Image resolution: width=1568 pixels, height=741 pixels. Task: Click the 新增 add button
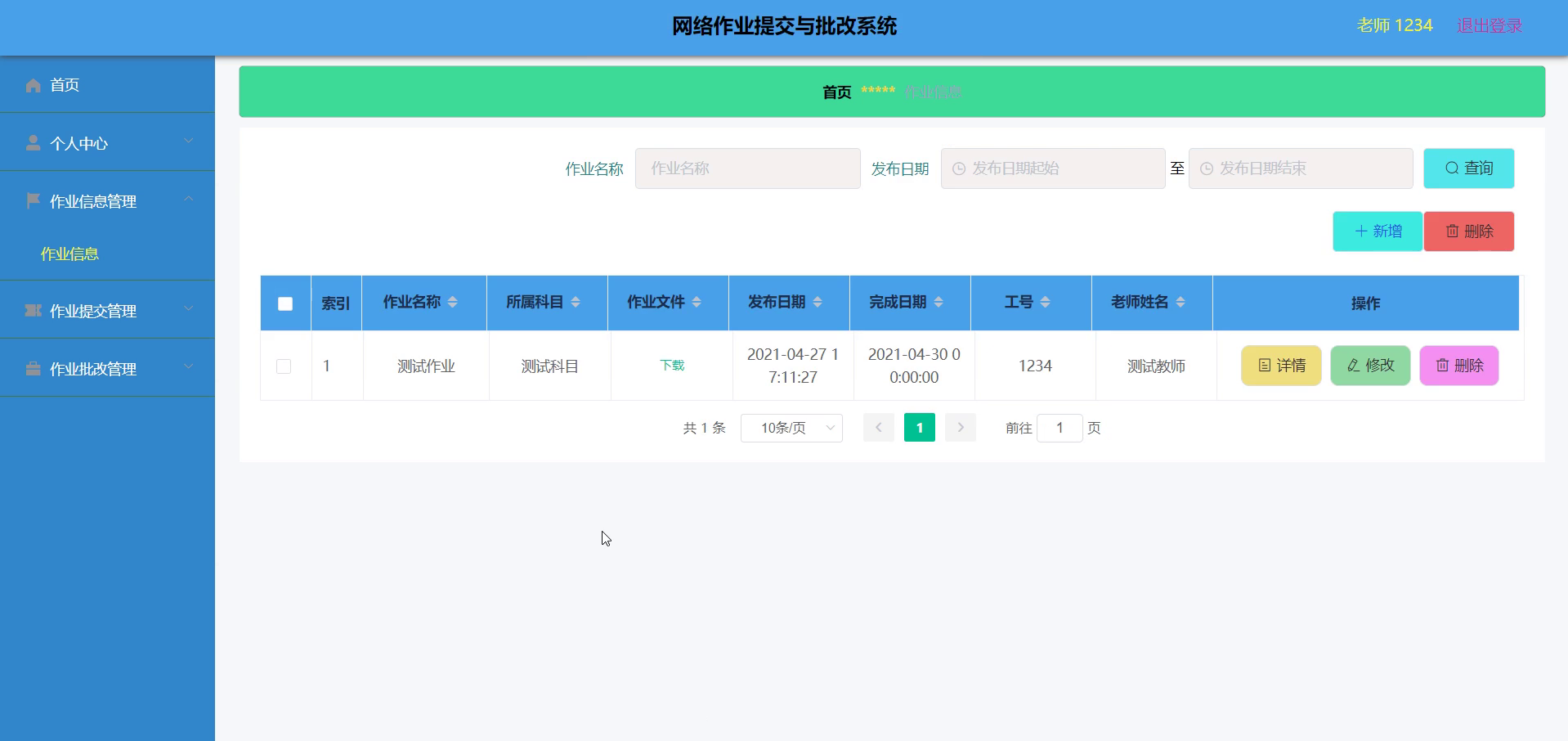tap(1378, 231)
